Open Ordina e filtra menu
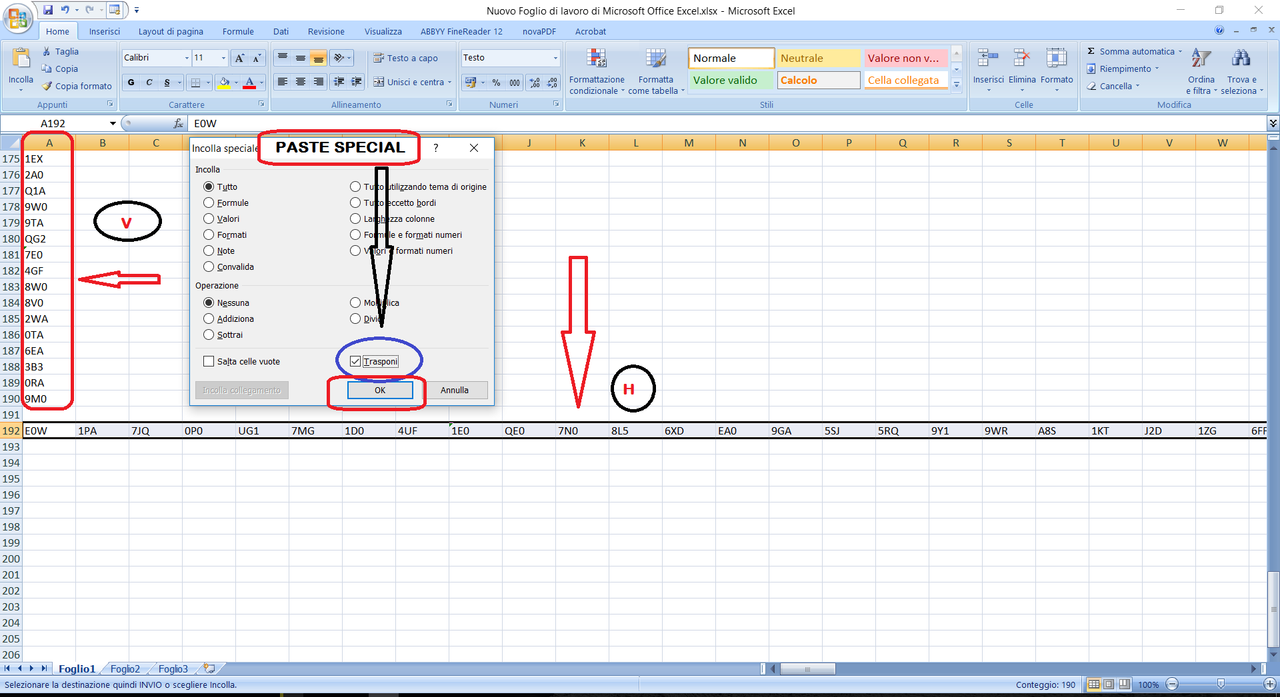Screen dimensions: 1280x697 tap(1201, 72)
